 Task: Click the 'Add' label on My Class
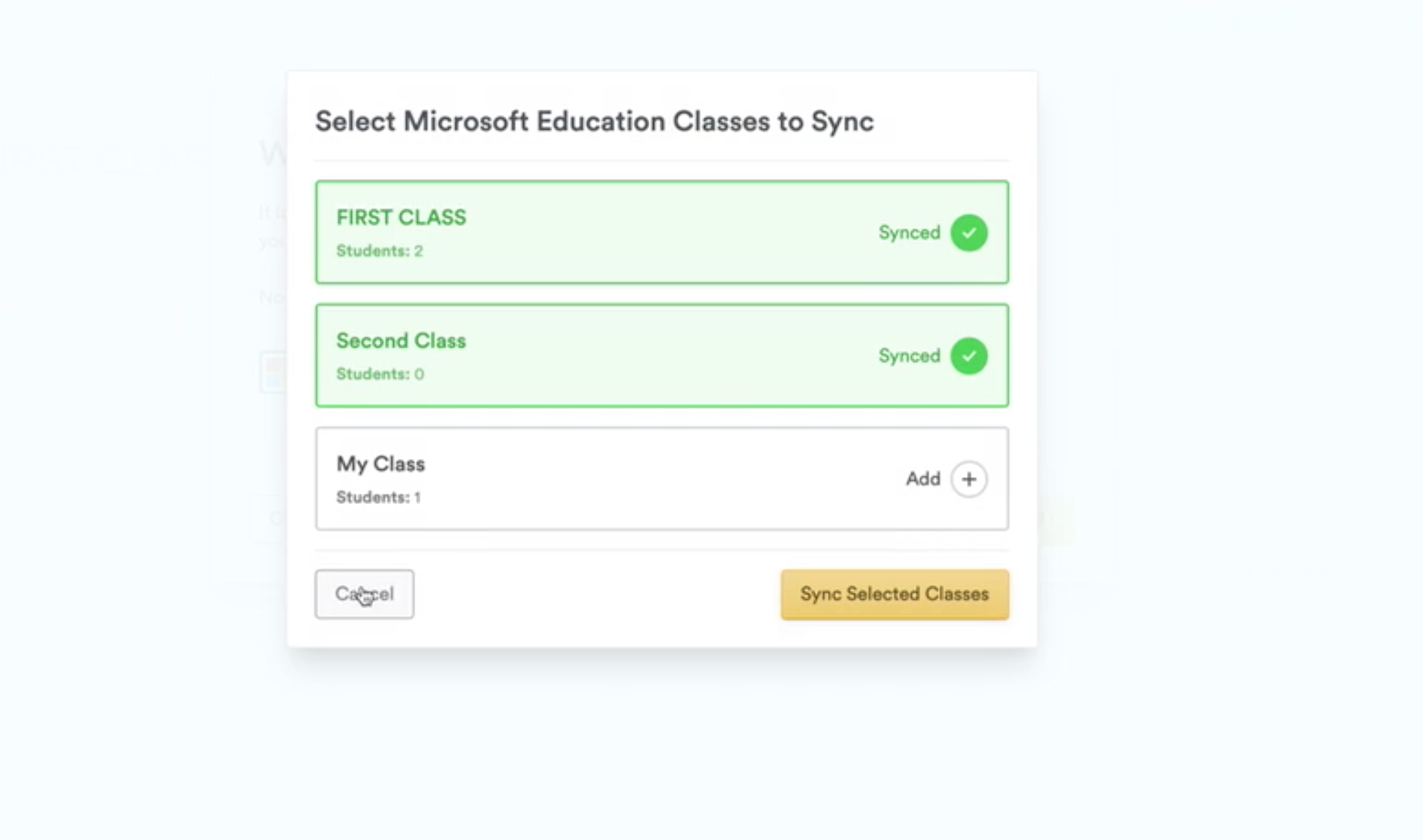922,479
